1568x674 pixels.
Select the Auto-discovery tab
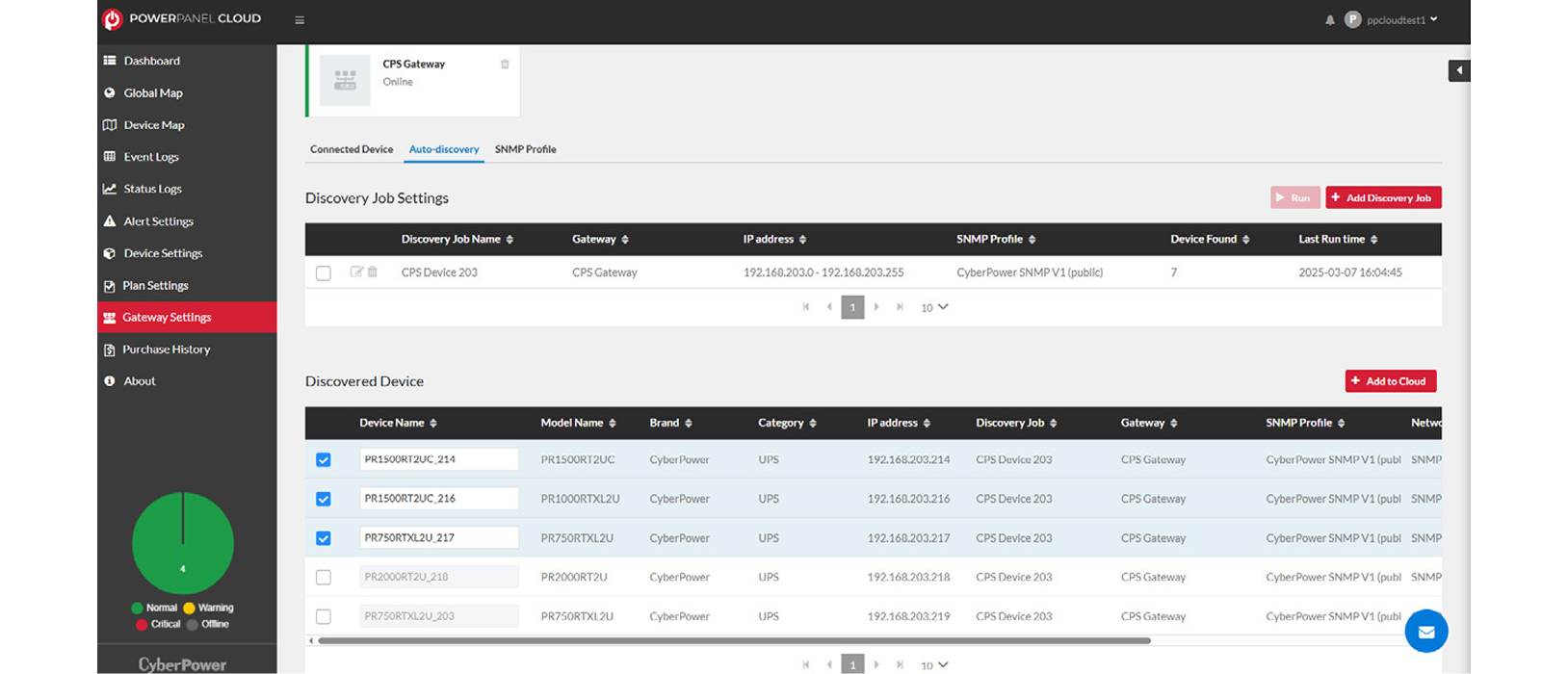pyautogui.click(x=444, y=149)
